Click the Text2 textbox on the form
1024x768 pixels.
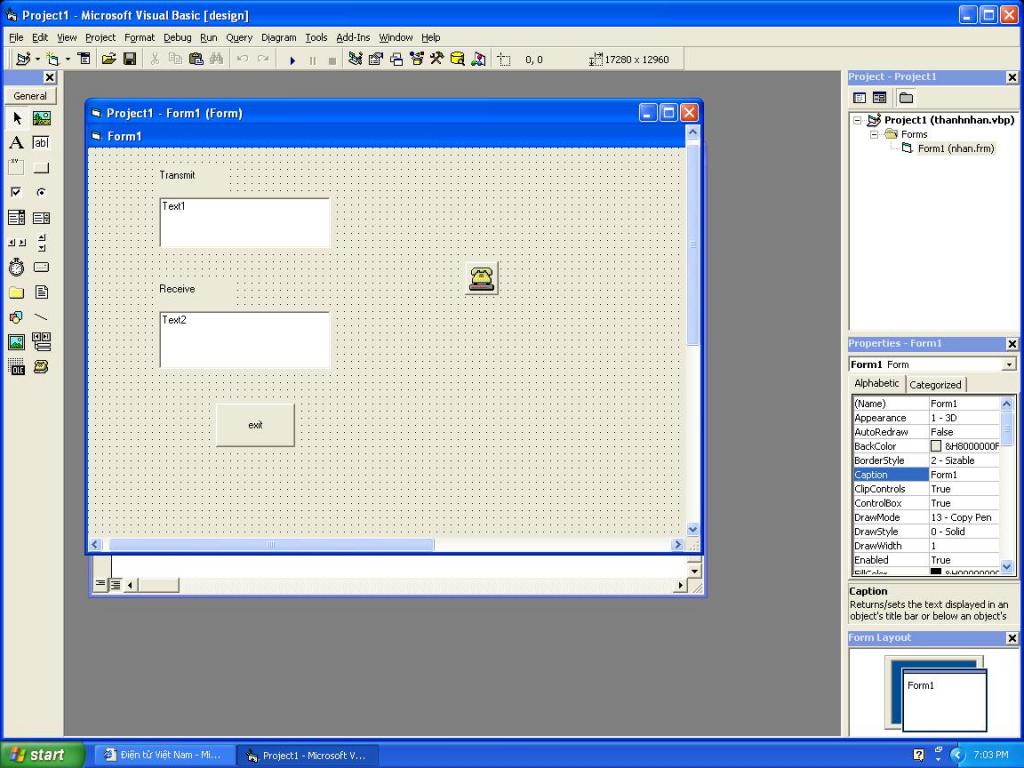click(245, 340)
